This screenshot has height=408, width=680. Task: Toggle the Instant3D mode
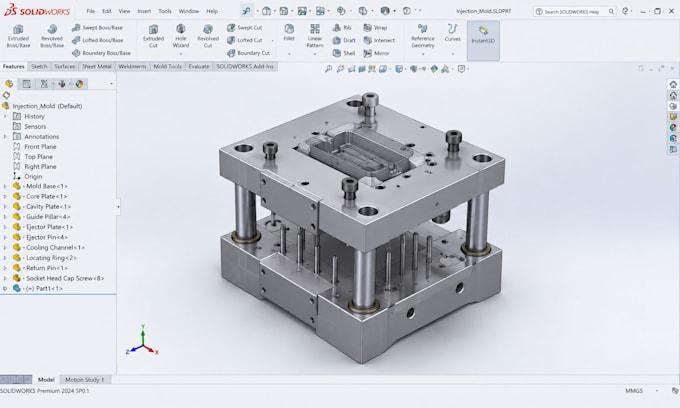[483, 36]
